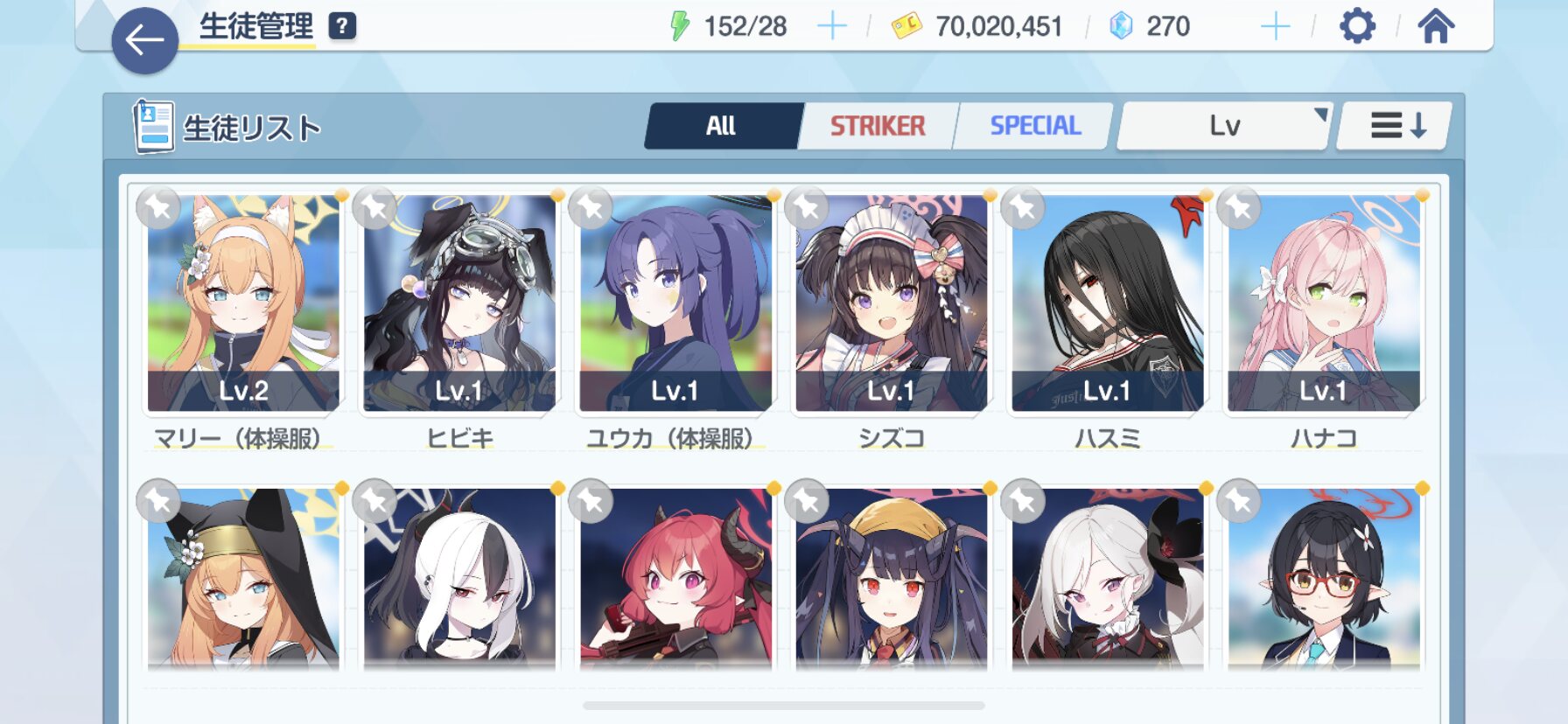Add energy with the plus beside 152/28
The height and width of the screenshot is (724, 1568).
click(831, 26)
